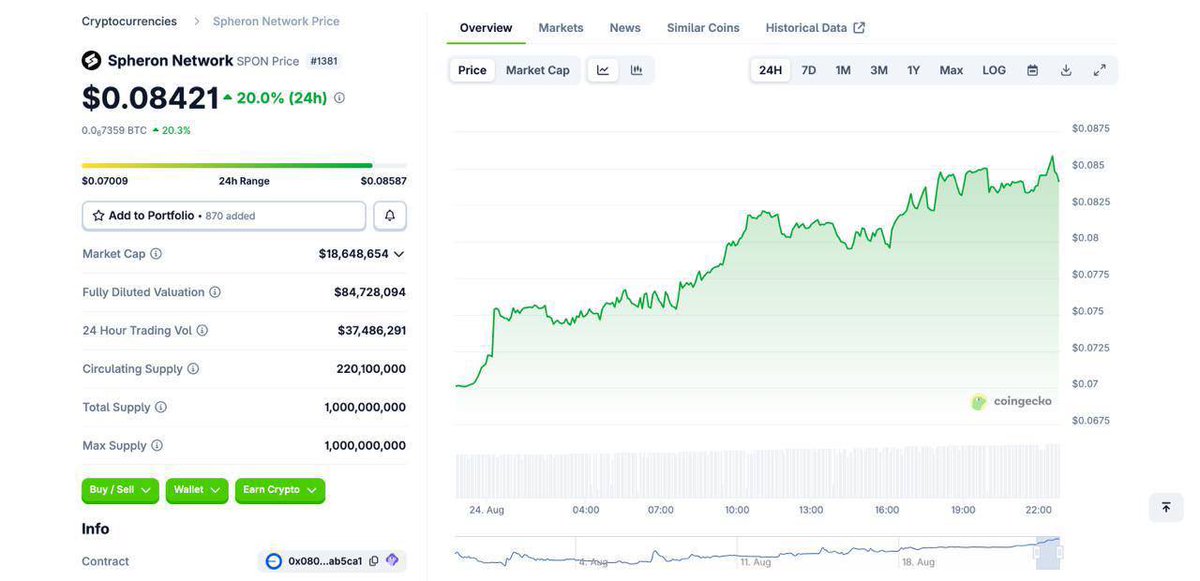
Task: Click the 24h low value $0.07009
Action: coord(105,181)
